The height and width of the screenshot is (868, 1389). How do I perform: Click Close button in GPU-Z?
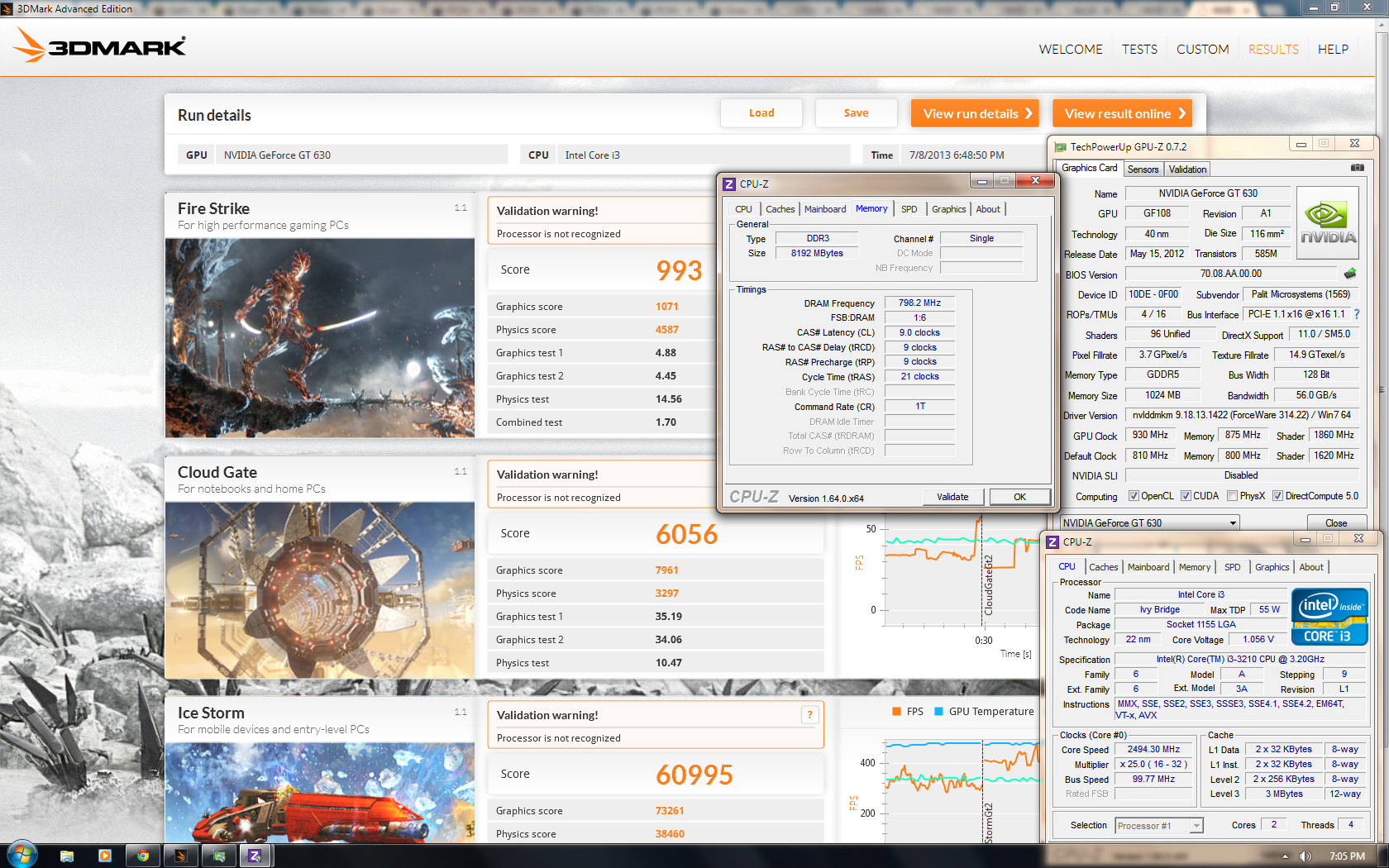[x=1336, y=523]
